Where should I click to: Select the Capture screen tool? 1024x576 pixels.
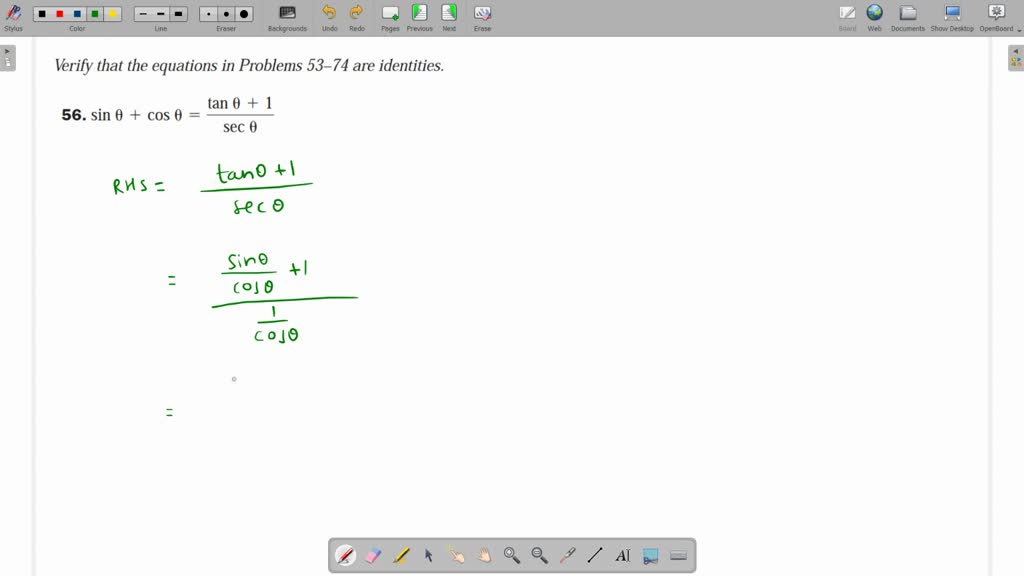tap(650, 555)
